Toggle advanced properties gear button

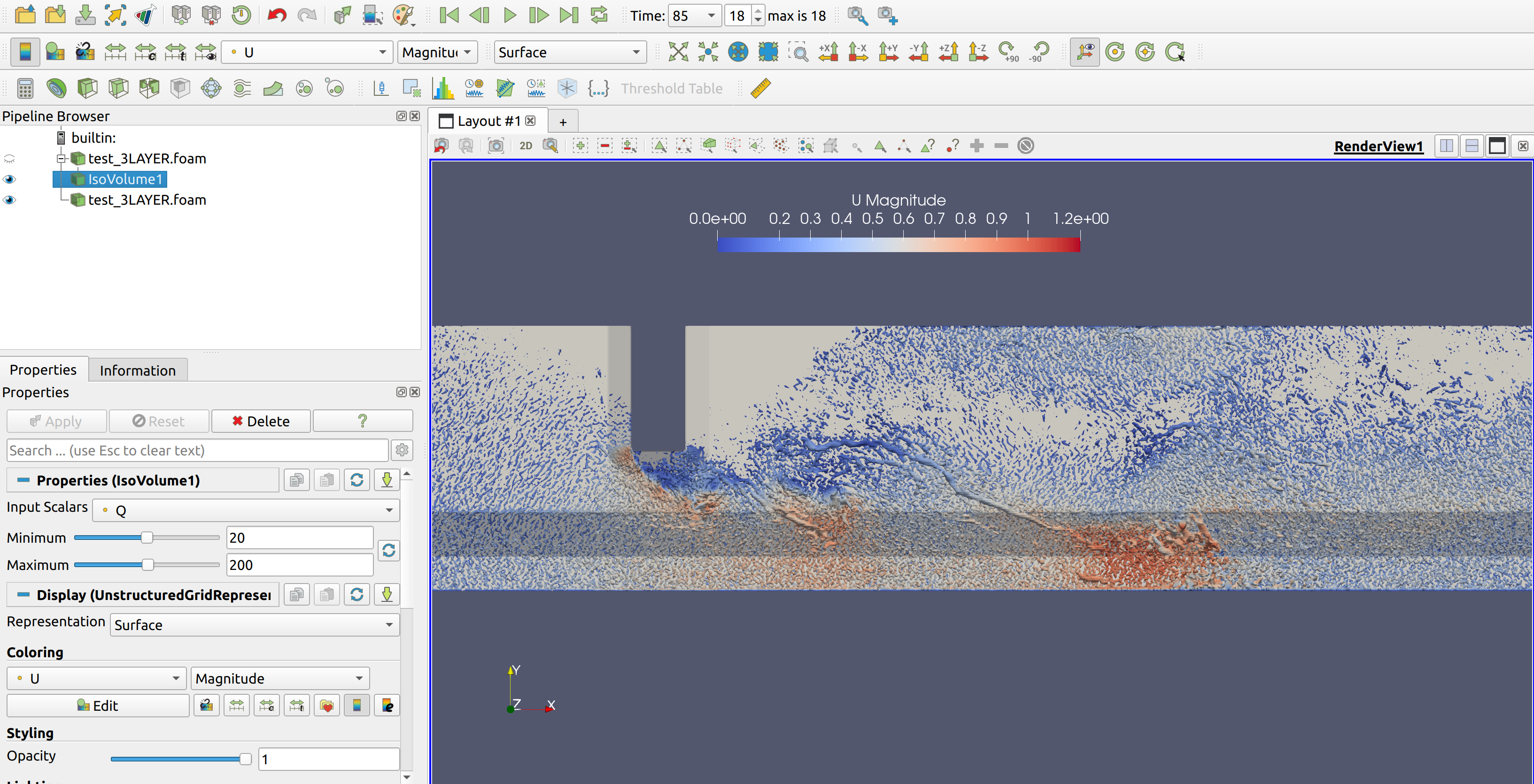tap(402, 450)
